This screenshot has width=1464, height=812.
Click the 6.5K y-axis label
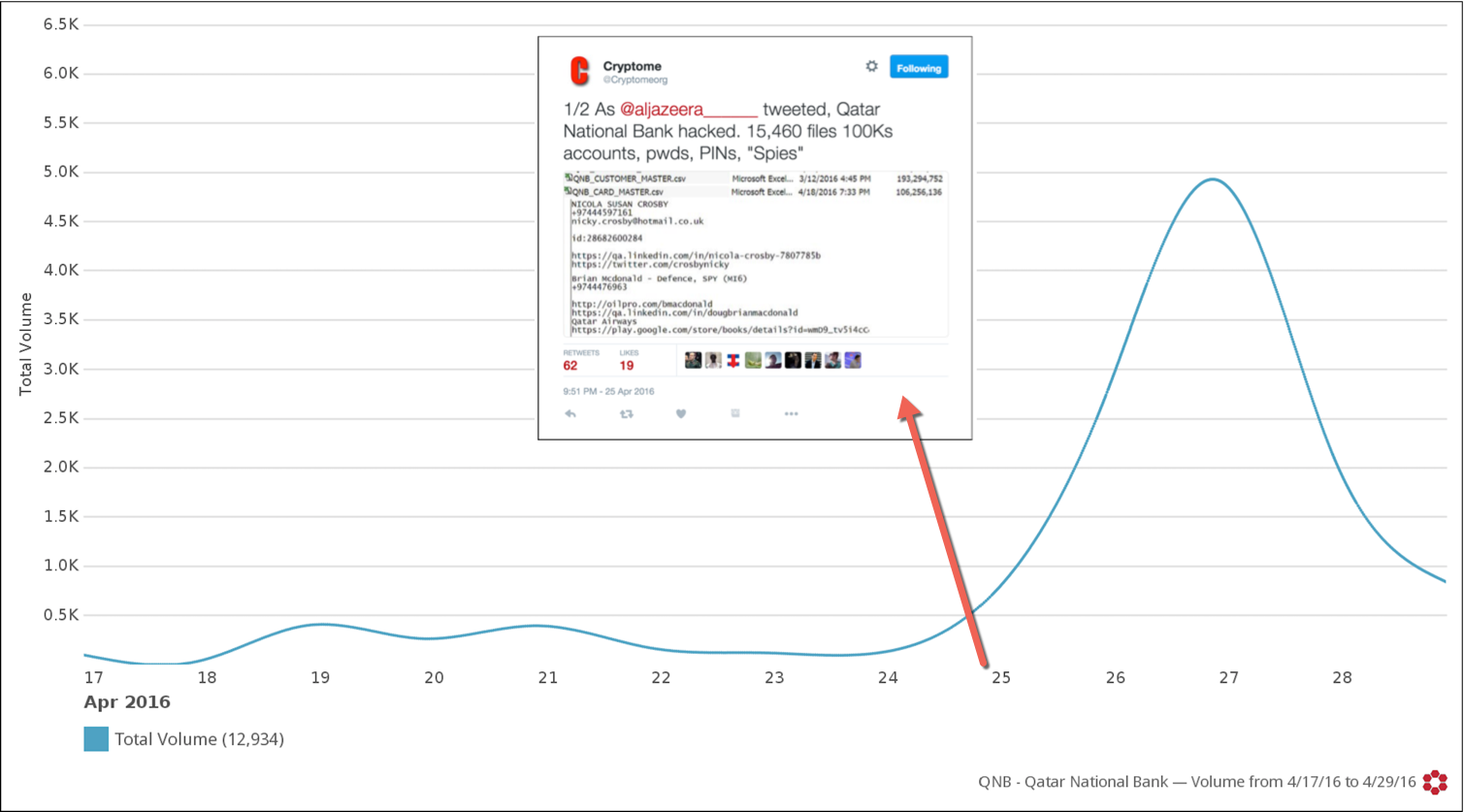(61, 24)
